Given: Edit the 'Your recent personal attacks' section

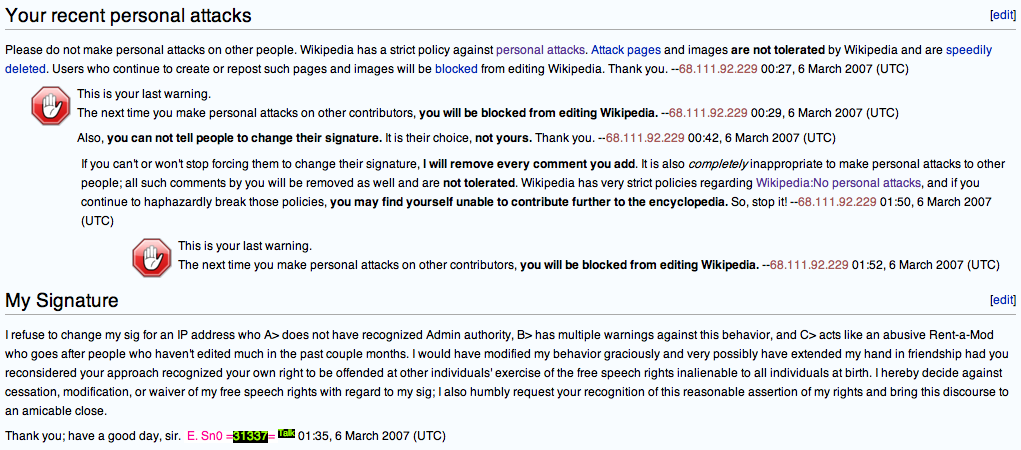Looking at the screenshot, I should click(x=1001, y=15).
